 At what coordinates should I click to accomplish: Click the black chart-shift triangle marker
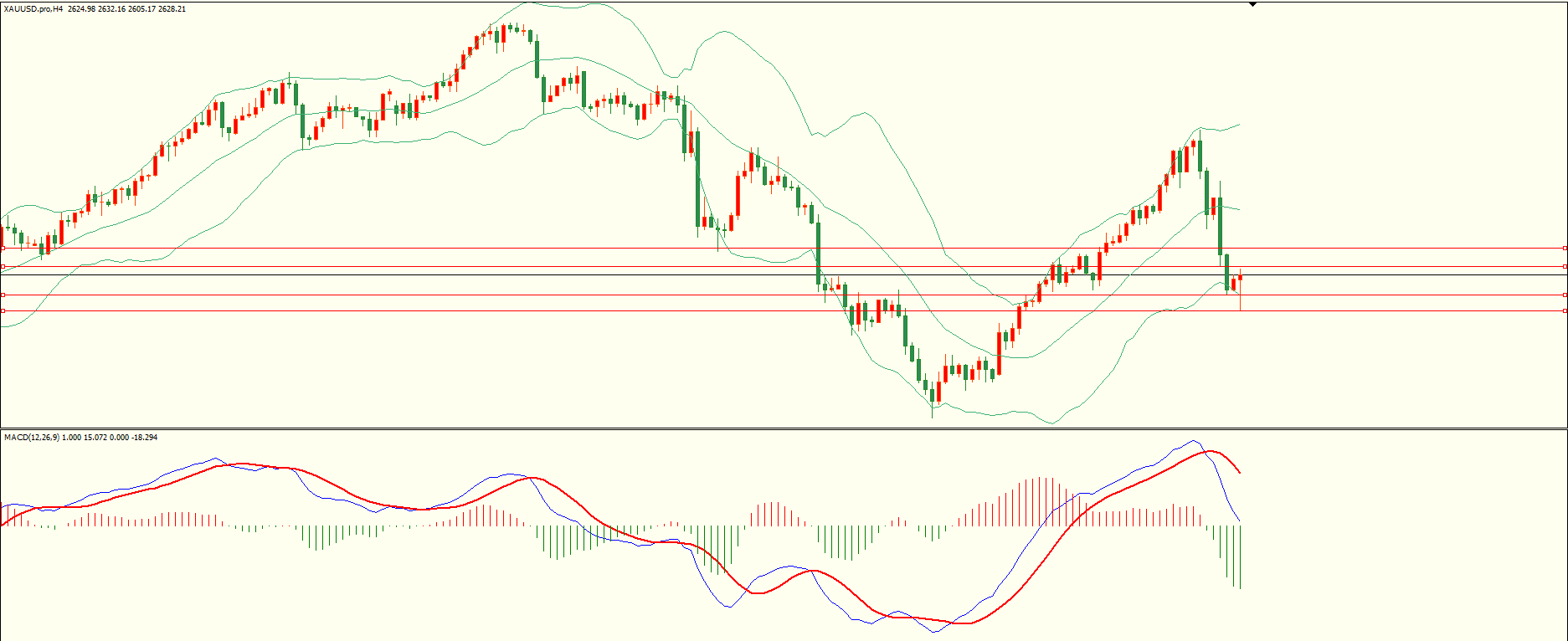tap(1252, 4)
